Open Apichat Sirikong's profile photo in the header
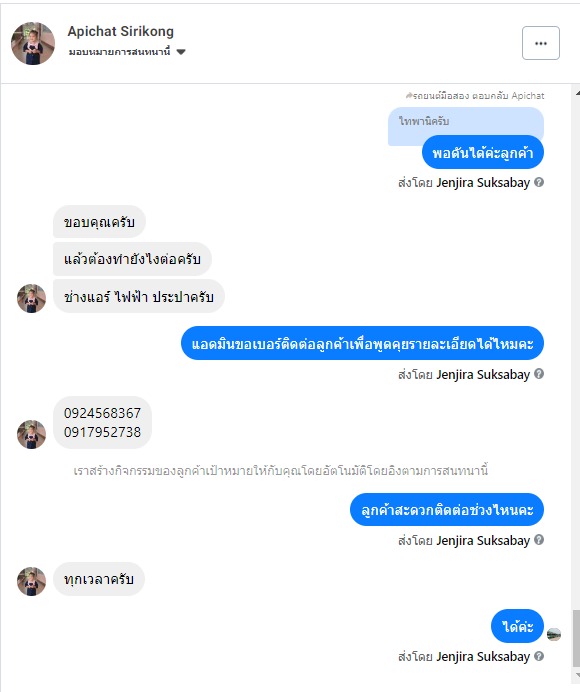Image resolution: width=580 pixels, height=692 pixels. pos(33,43)
